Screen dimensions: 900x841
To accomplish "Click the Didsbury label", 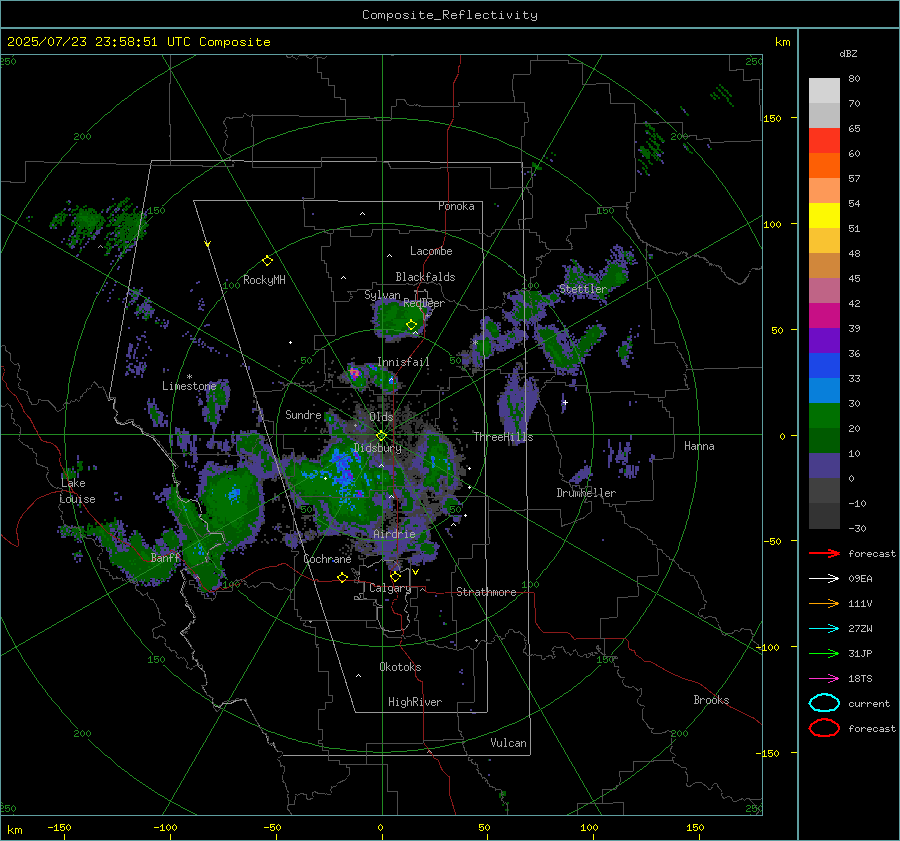I will tap(378, 448).
